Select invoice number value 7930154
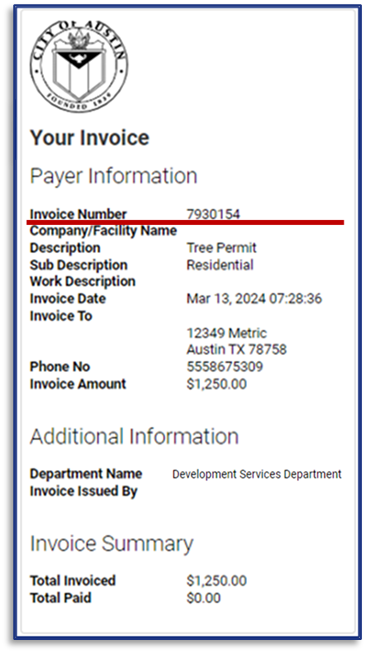The height and width of the screenshot is (653, 366). point(213,214)
